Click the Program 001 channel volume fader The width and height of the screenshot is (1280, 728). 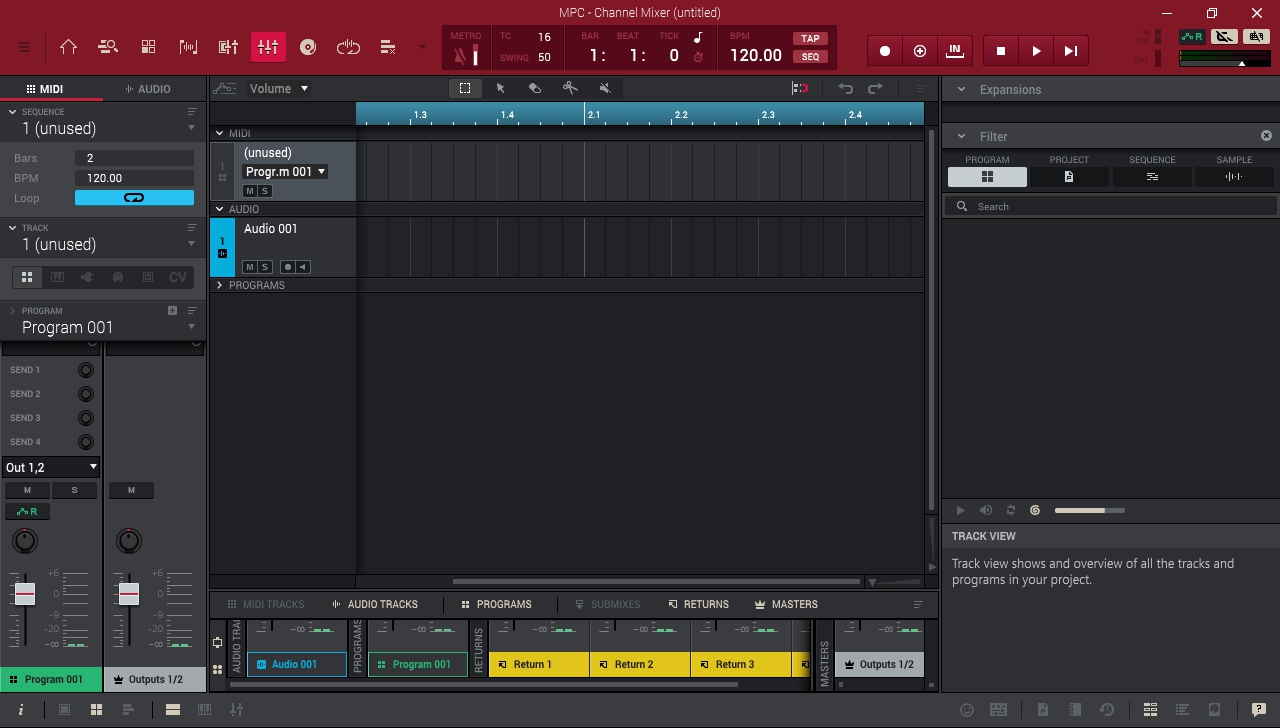click(x=25, y=594)
